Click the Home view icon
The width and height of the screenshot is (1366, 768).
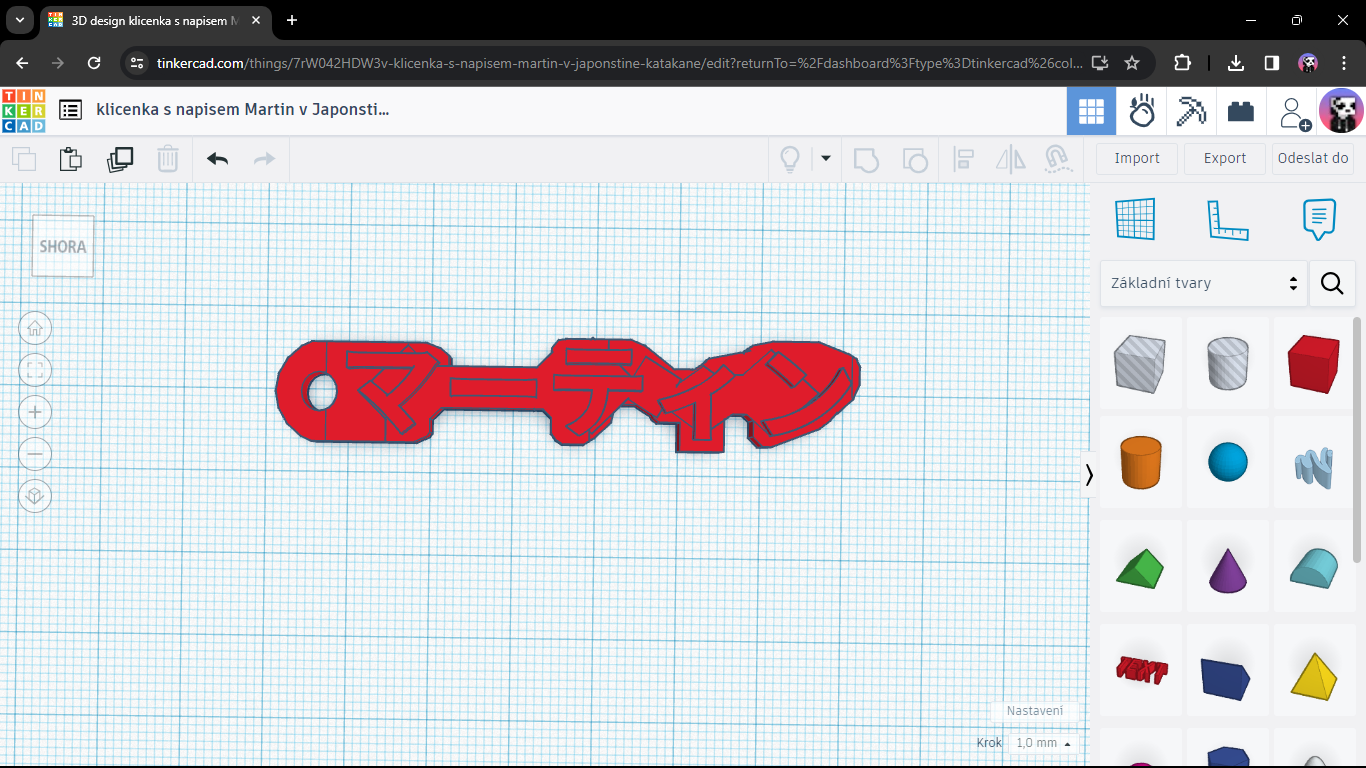(35, 328)
